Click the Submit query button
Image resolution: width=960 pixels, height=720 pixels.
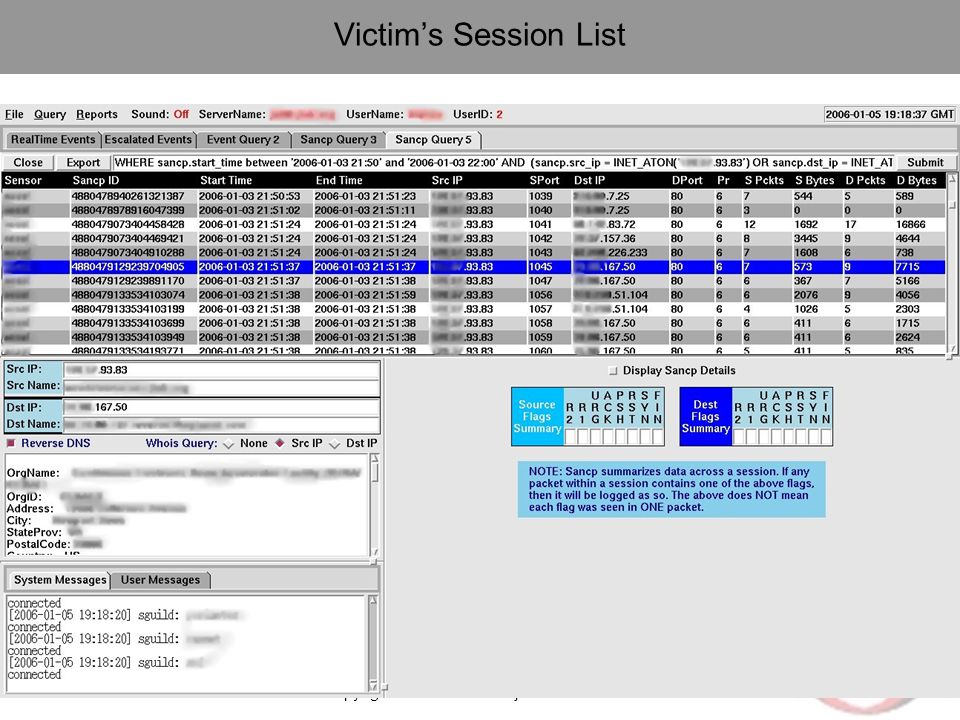(x=924, y=162)
